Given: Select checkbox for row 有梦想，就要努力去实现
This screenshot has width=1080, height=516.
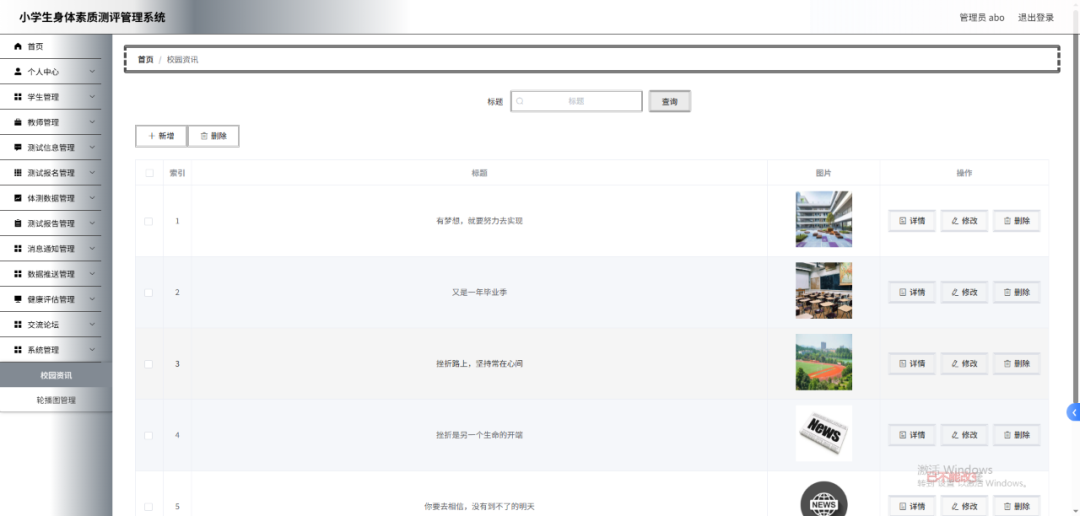Looking at the screenshot, I should [x=149, y=221].
